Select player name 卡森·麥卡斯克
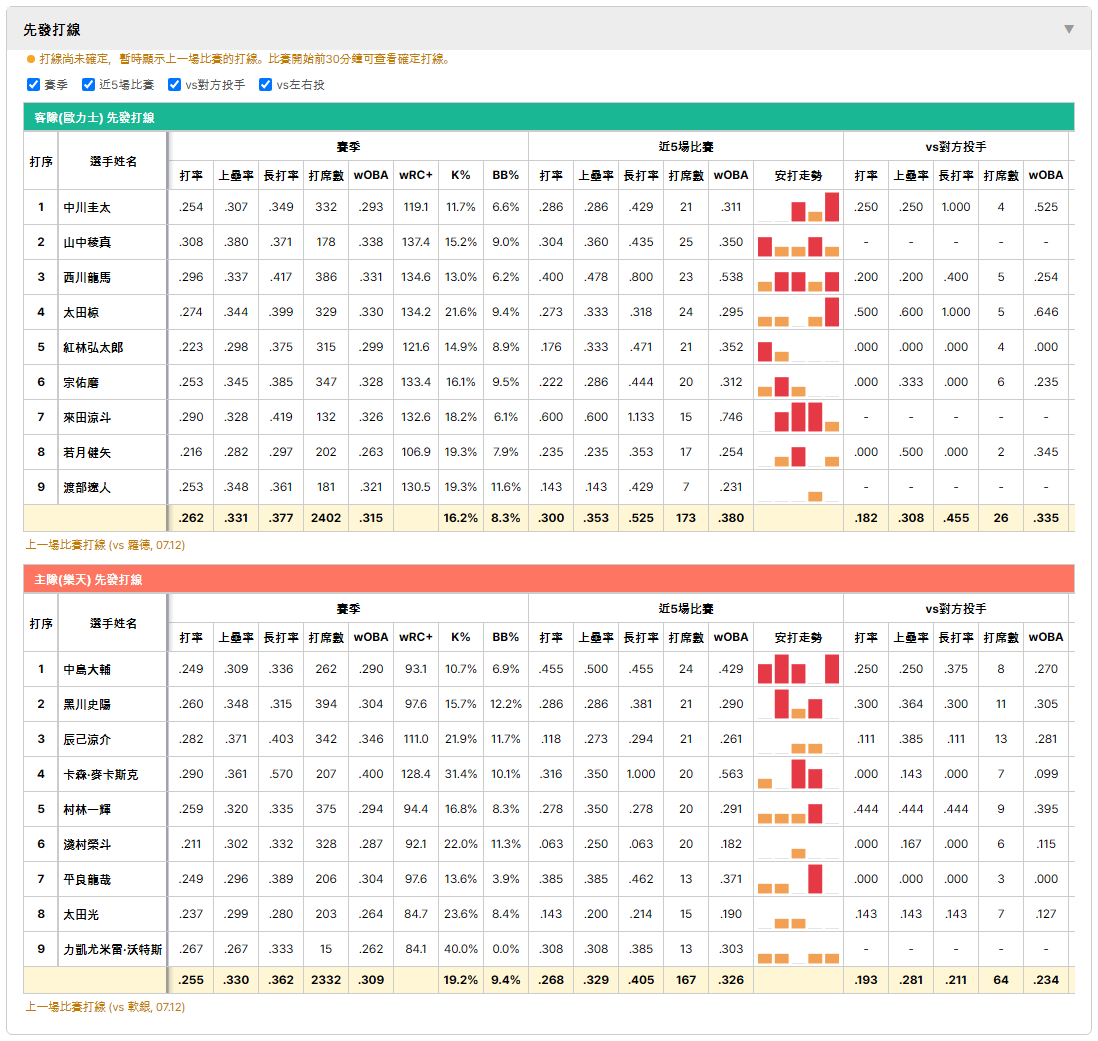The image size is (1098, 1041). click(101, 775)
